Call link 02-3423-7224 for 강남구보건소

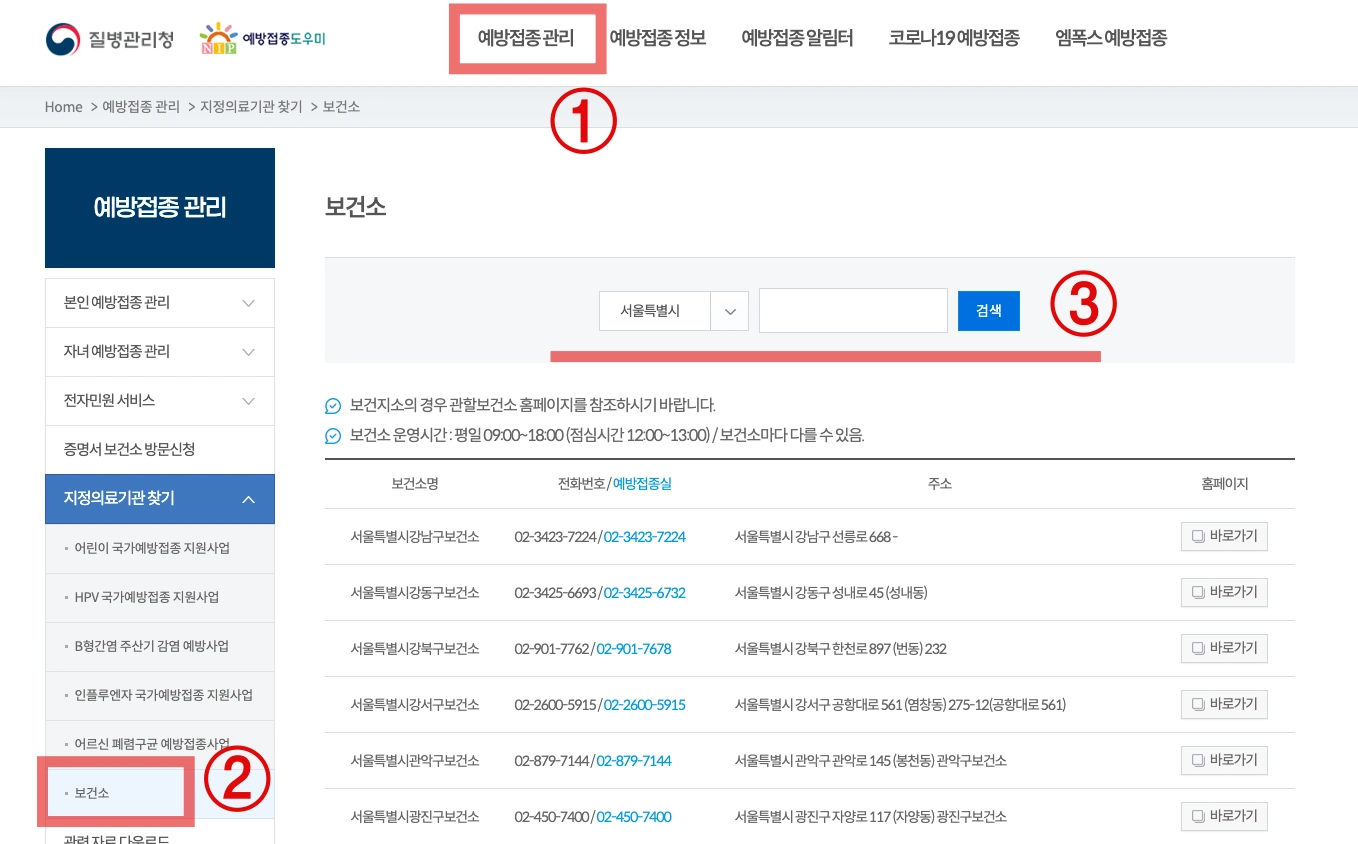pos(643,536)
